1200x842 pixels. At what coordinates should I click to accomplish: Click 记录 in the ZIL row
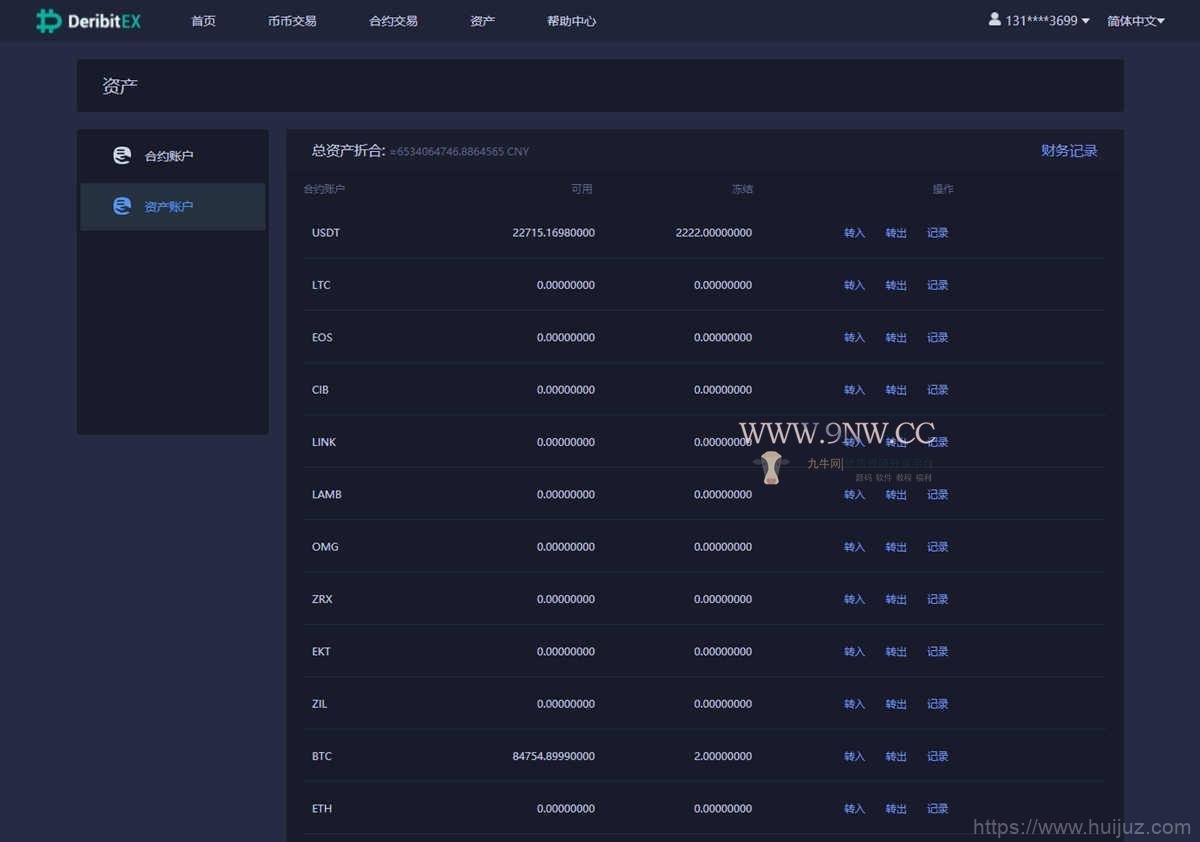pos(937,704)
